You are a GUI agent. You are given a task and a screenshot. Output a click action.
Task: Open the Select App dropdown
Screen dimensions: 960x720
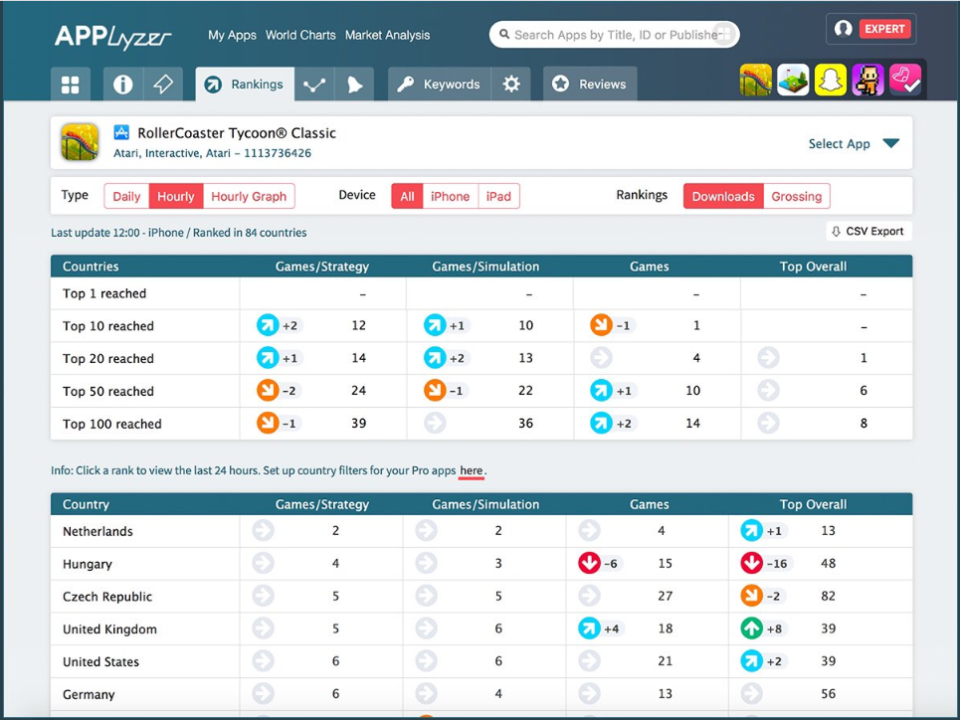(854, 143)
